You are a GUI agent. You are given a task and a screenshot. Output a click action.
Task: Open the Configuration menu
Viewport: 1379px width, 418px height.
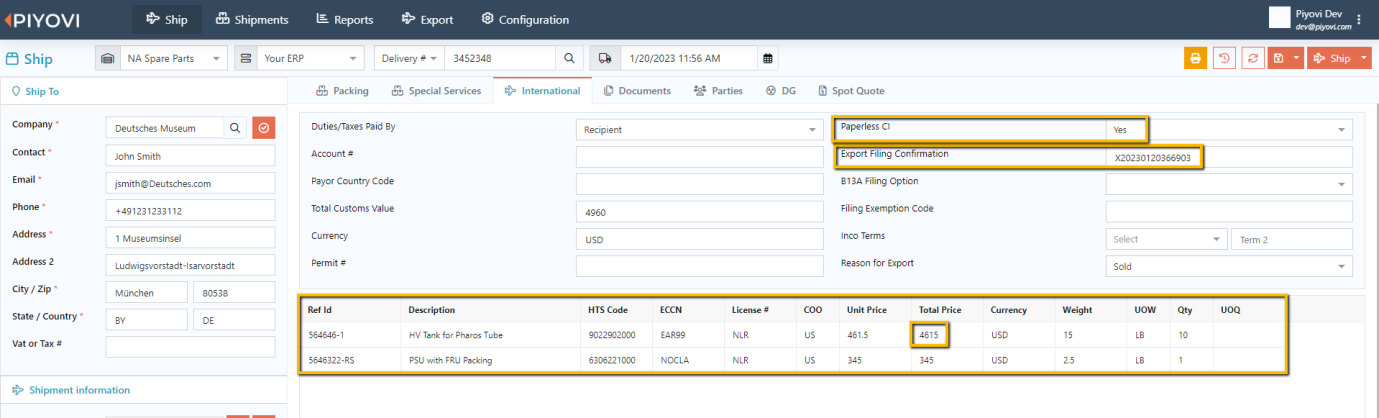(x=525, y=19)
